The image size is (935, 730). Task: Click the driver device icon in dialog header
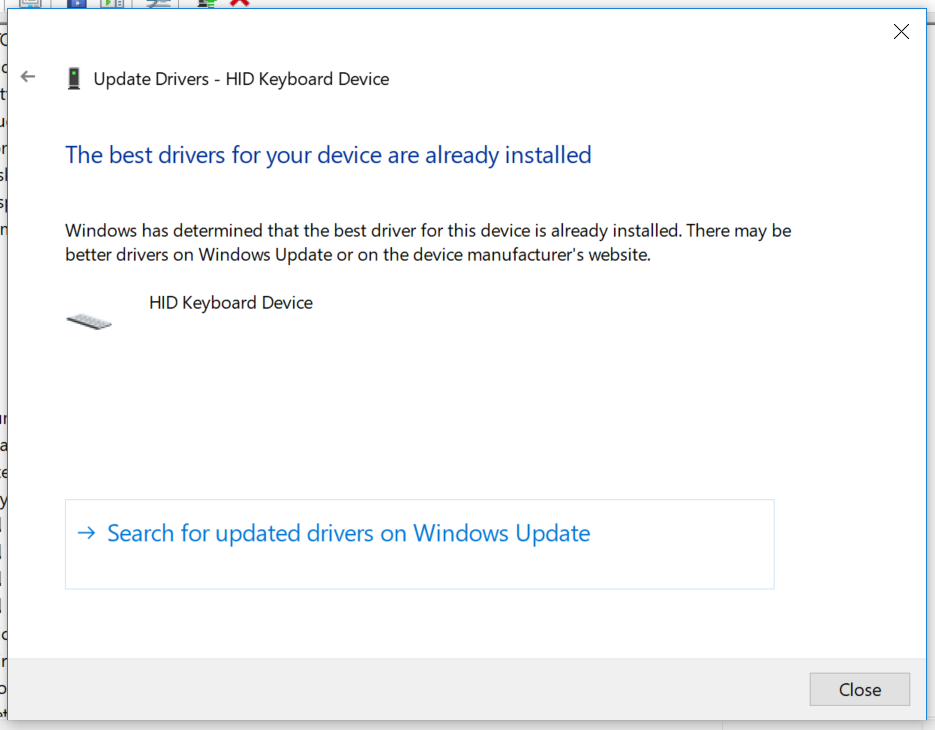72,78
